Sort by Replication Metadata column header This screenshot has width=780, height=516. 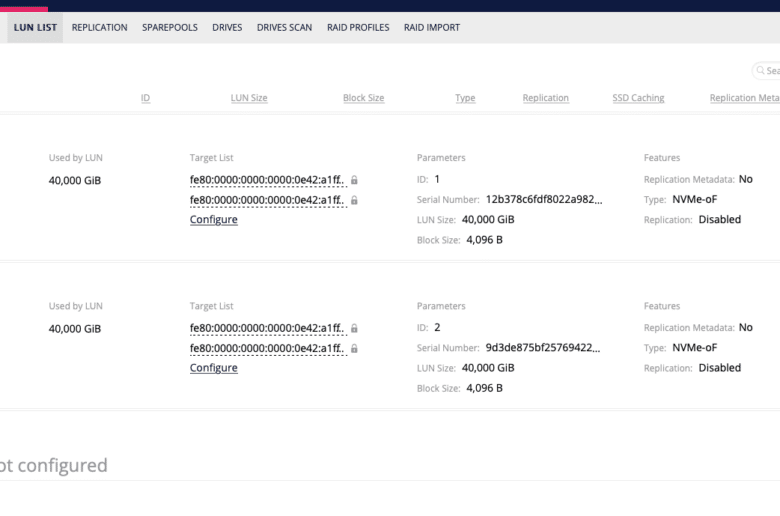coord(745,98)
